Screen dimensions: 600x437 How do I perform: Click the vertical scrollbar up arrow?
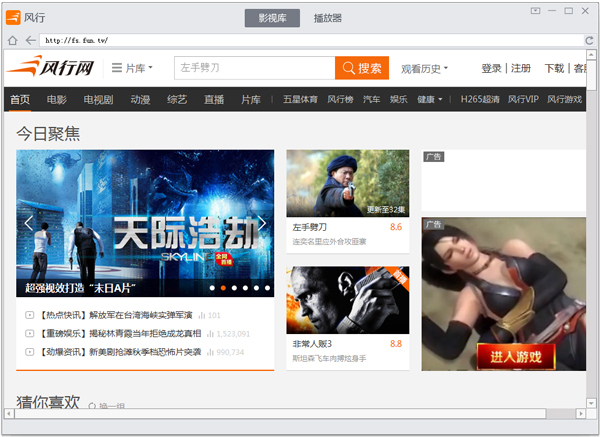(x=591, y=55)
